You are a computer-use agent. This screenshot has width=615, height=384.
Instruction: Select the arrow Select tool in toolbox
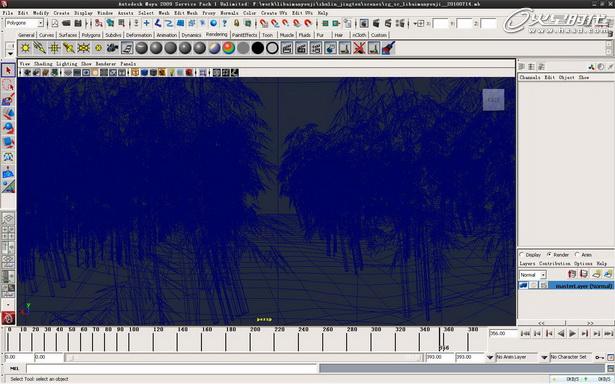(x=8, y=71)
